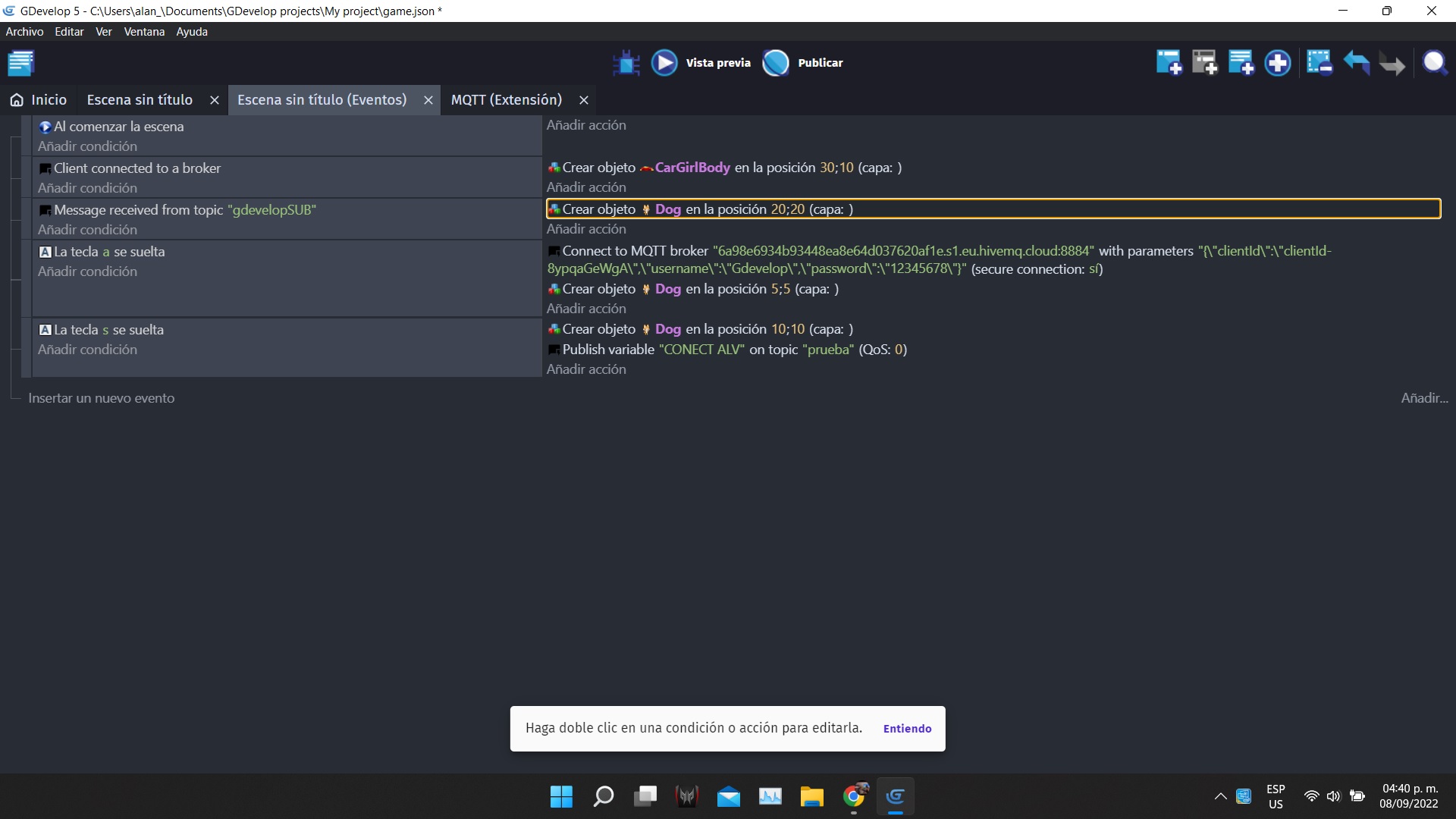This screenshot has height=819, width=1456.
Task: Close the Escena sin título tab
Action: coord(215,100)
